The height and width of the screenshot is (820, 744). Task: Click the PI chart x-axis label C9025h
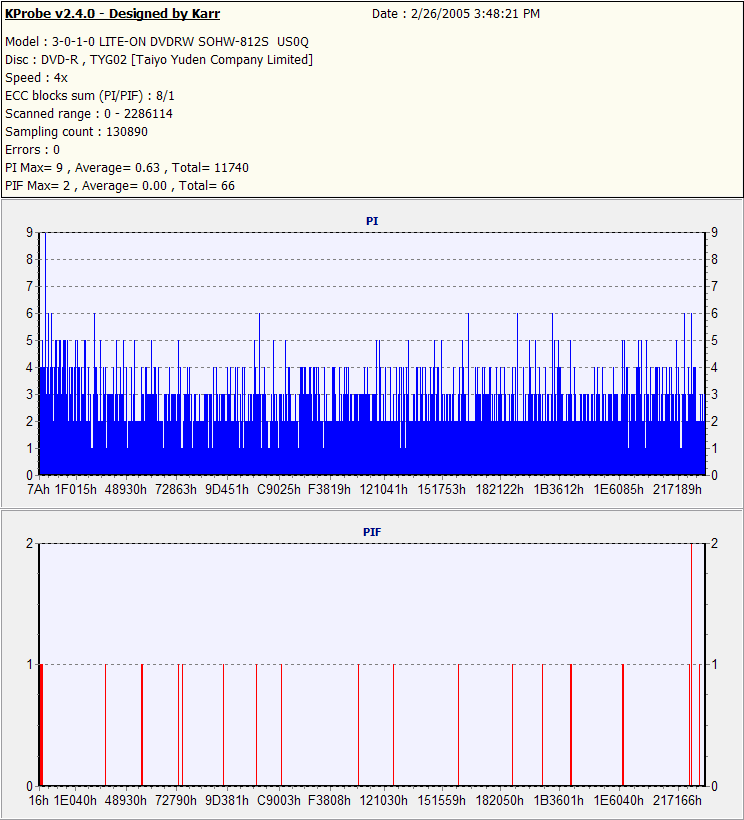[279, 489]
